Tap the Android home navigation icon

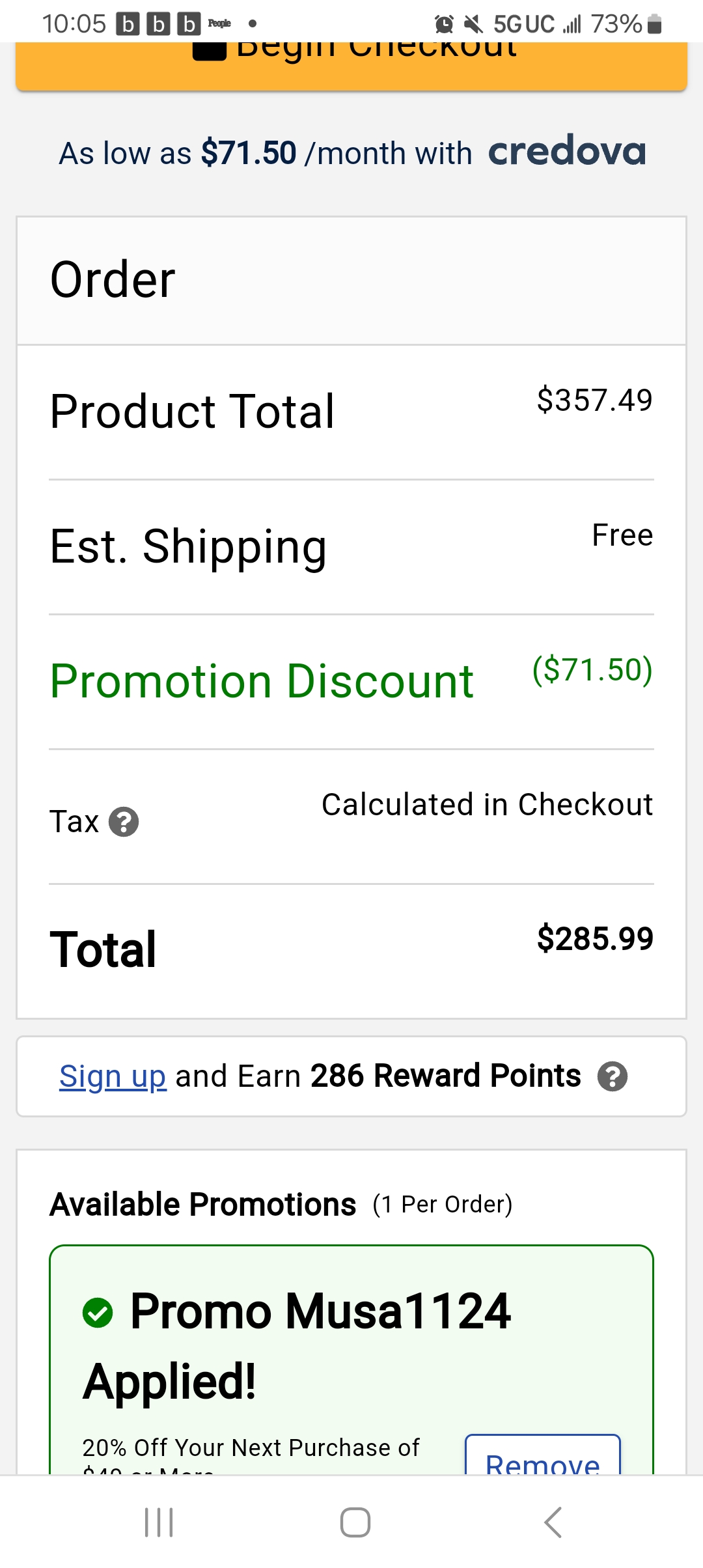pos(355,1522)
